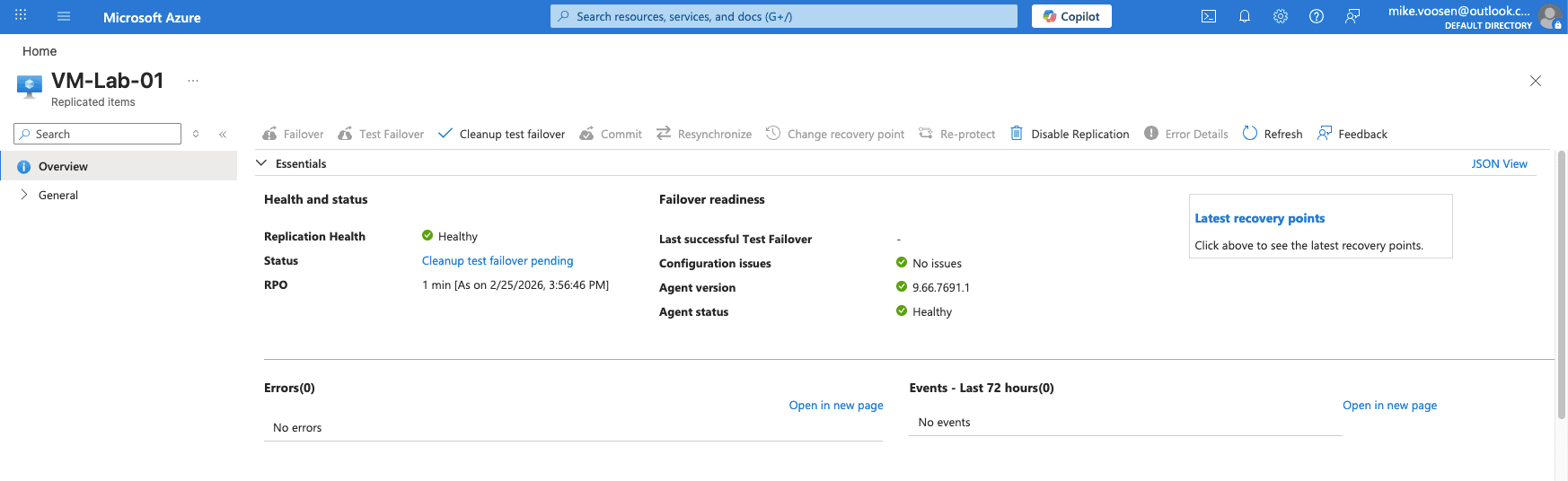This screenshot has width=1568, height=481.
Task: Click the Agent status Healthy value
Action: tap(932, 311)
